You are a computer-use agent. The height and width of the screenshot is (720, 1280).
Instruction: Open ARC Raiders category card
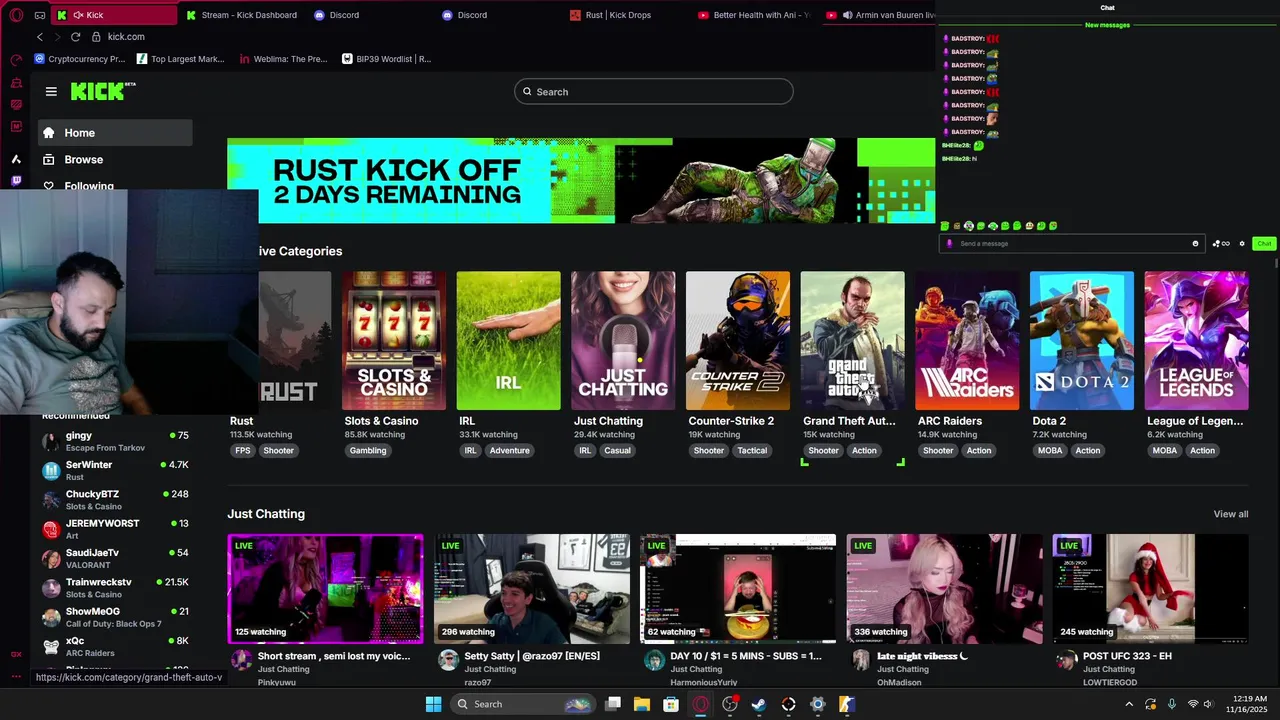967,341
